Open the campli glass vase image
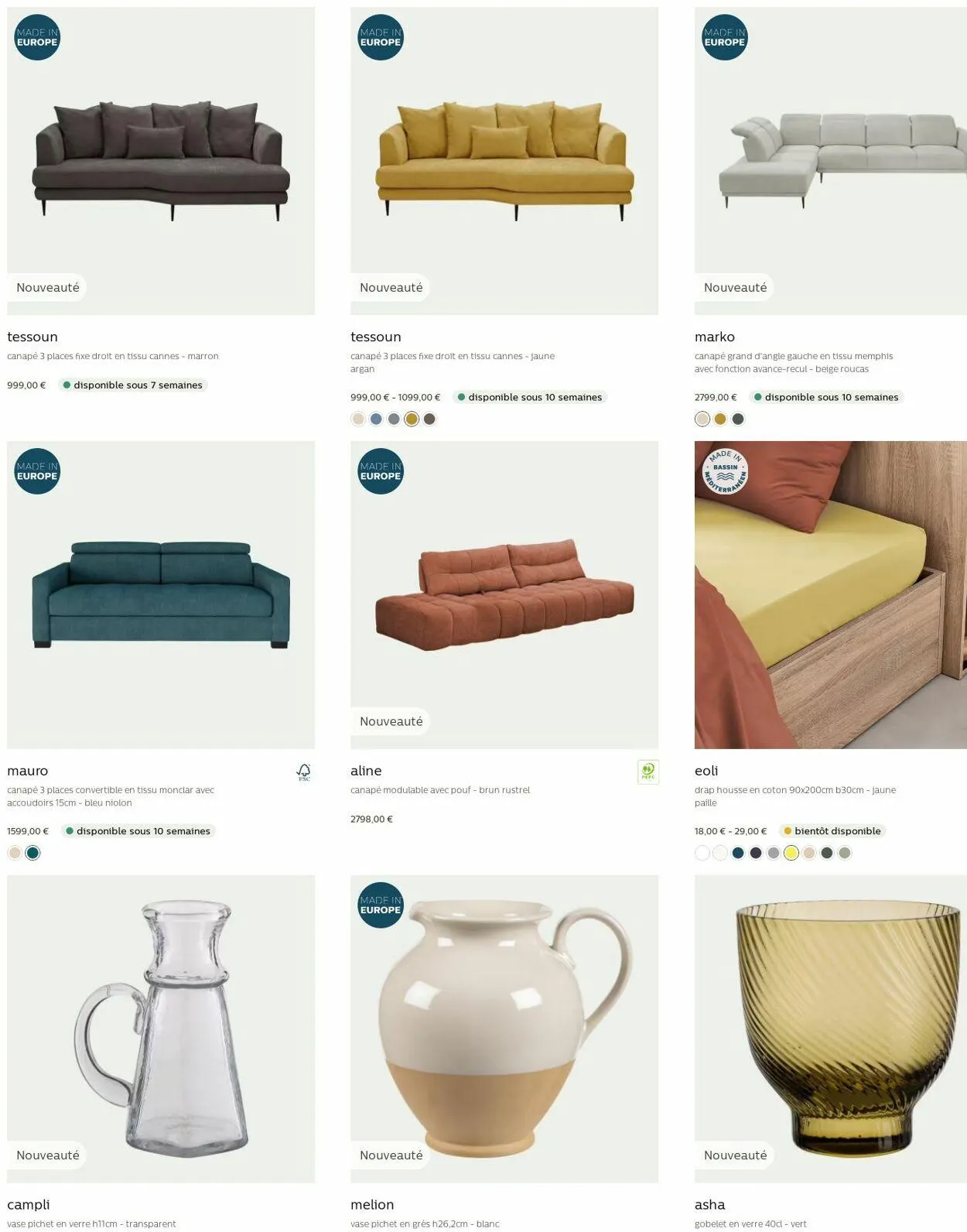The width and height of the screenshot is (967, 1232). coord(161,1028)
